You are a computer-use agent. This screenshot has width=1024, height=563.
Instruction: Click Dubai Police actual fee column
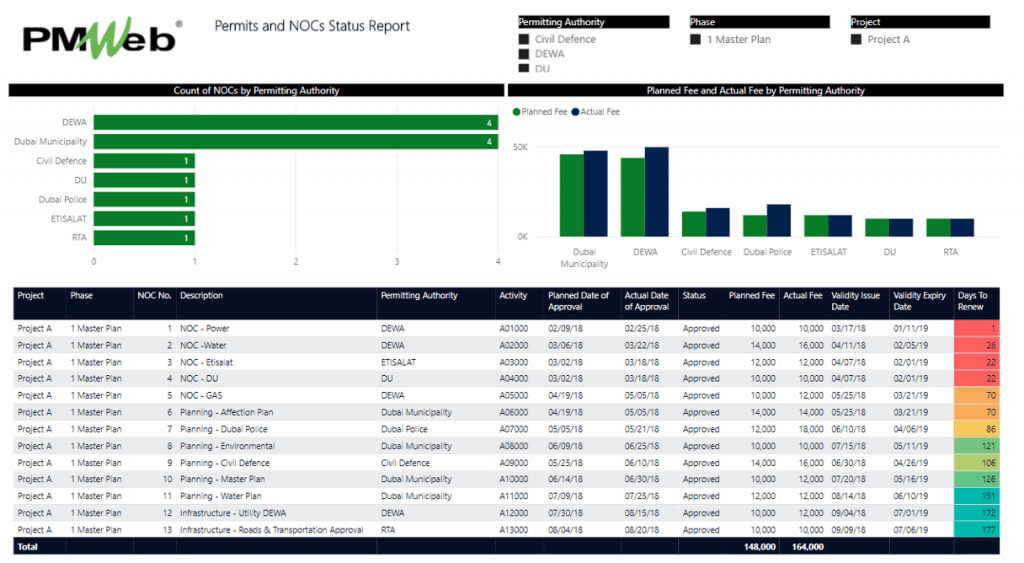pos(779,221)
